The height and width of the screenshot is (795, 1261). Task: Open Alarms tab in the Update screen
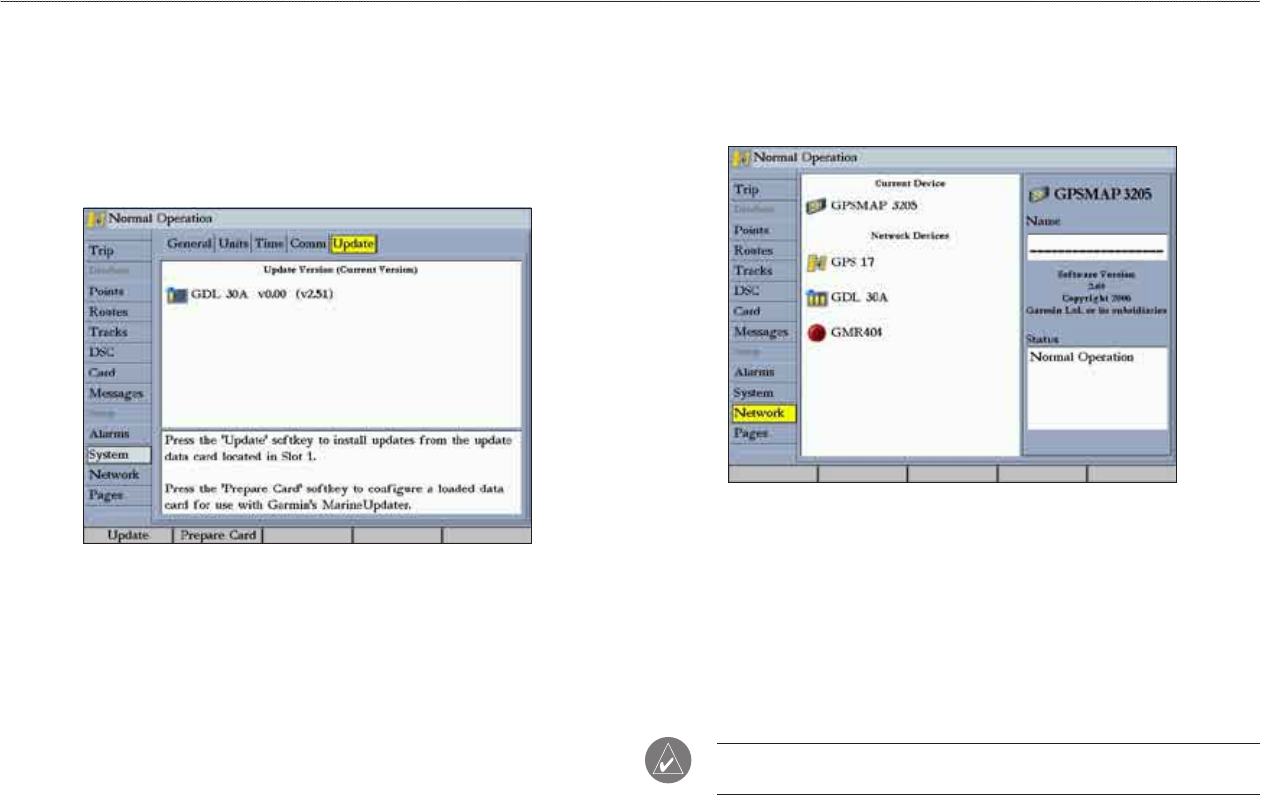[x=117, y=435]
